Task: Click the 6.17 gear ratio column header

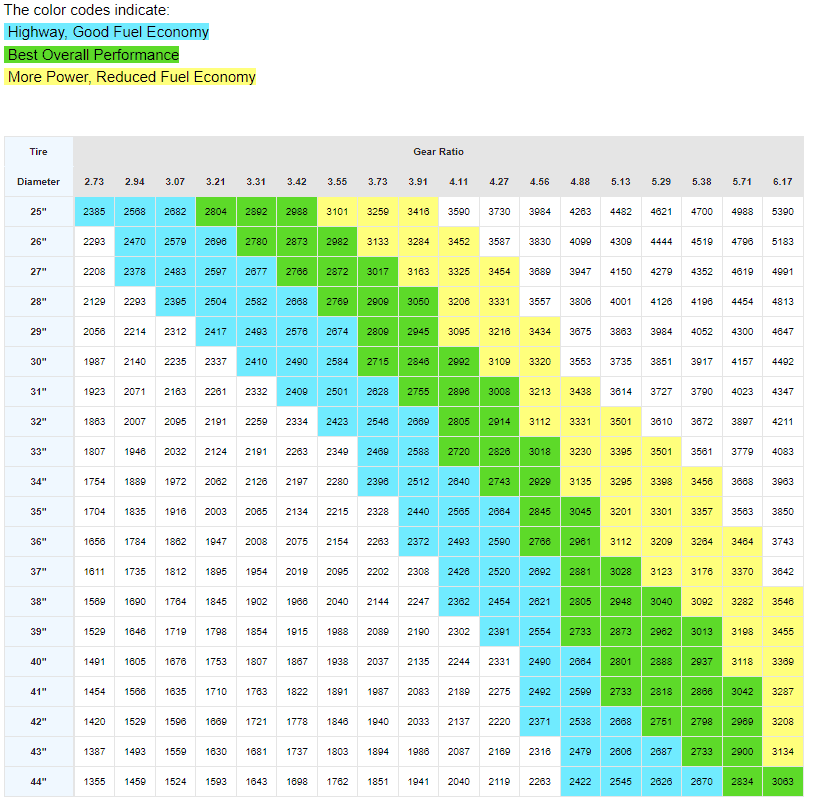Action: click(783, 182)
